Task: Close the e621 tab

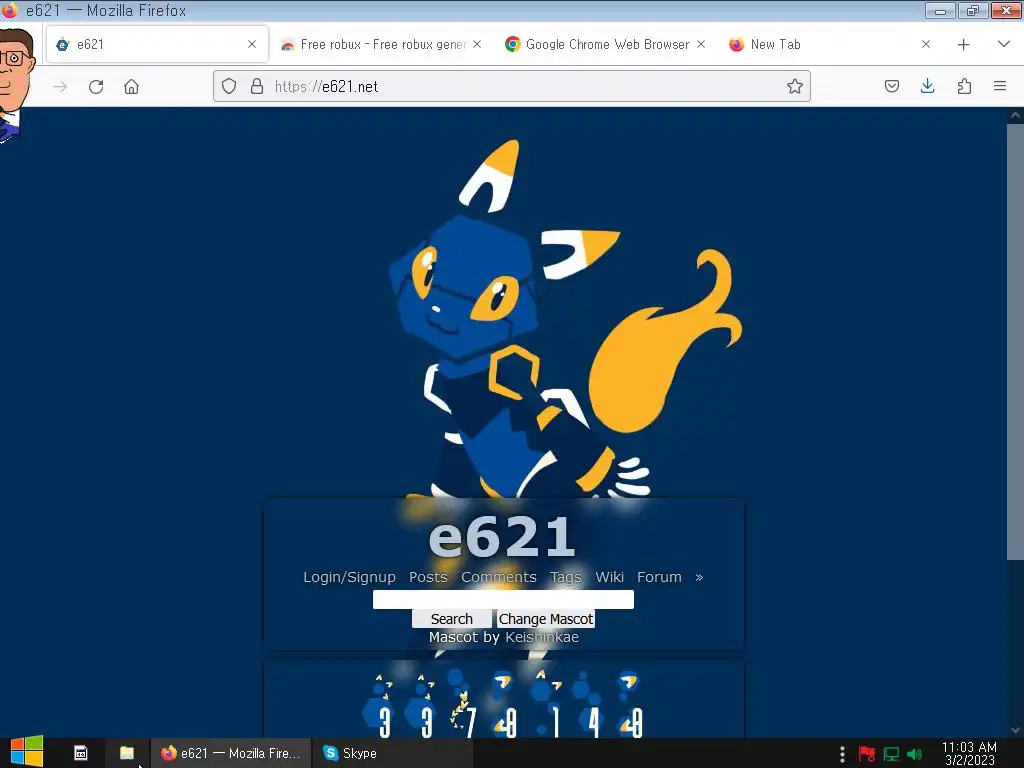Action: click(252, 44)
